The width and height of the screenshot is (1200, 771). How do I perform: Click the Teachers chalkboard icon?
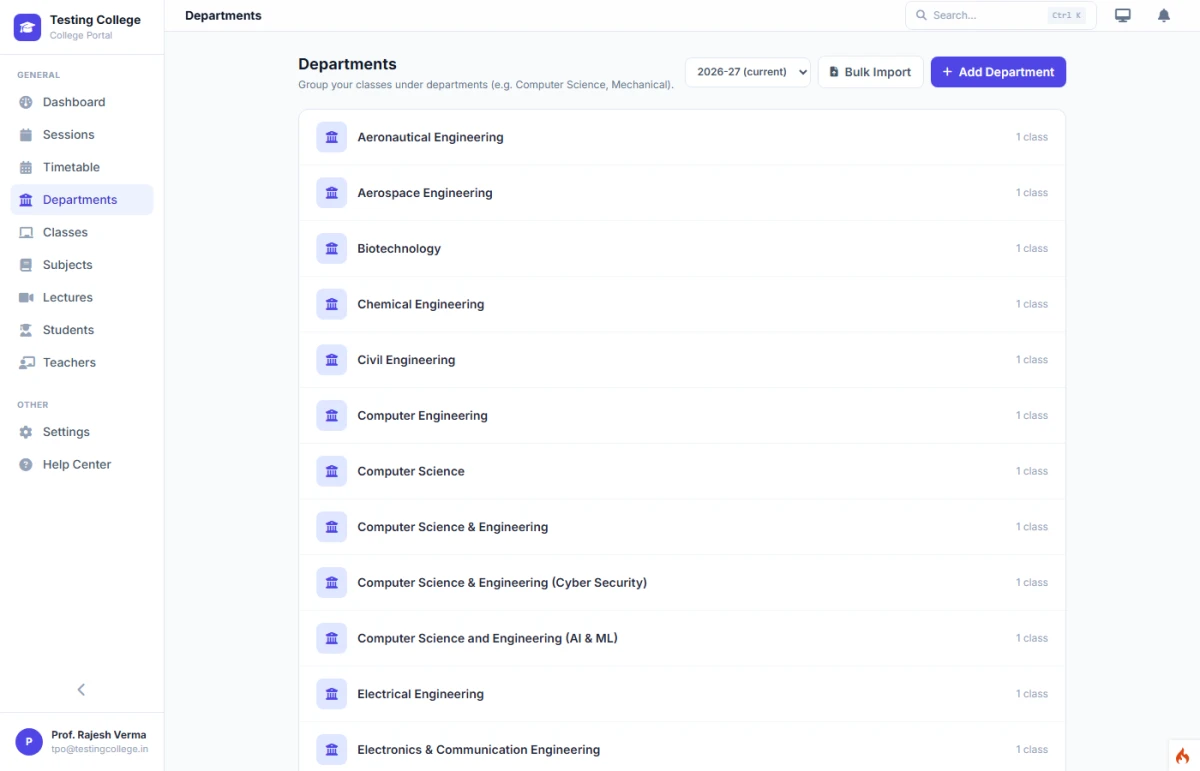[x=26, y=363]
